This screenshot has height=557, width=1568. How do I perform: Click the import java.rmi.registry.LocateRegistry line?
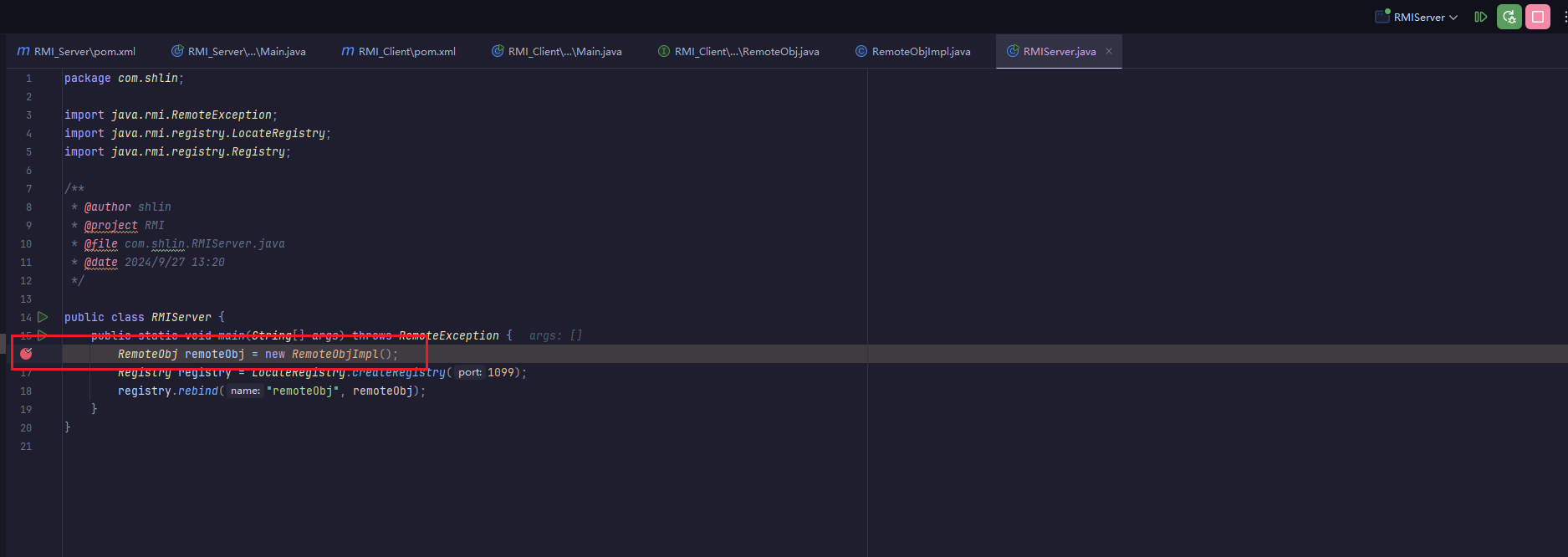tap(197, 133)
